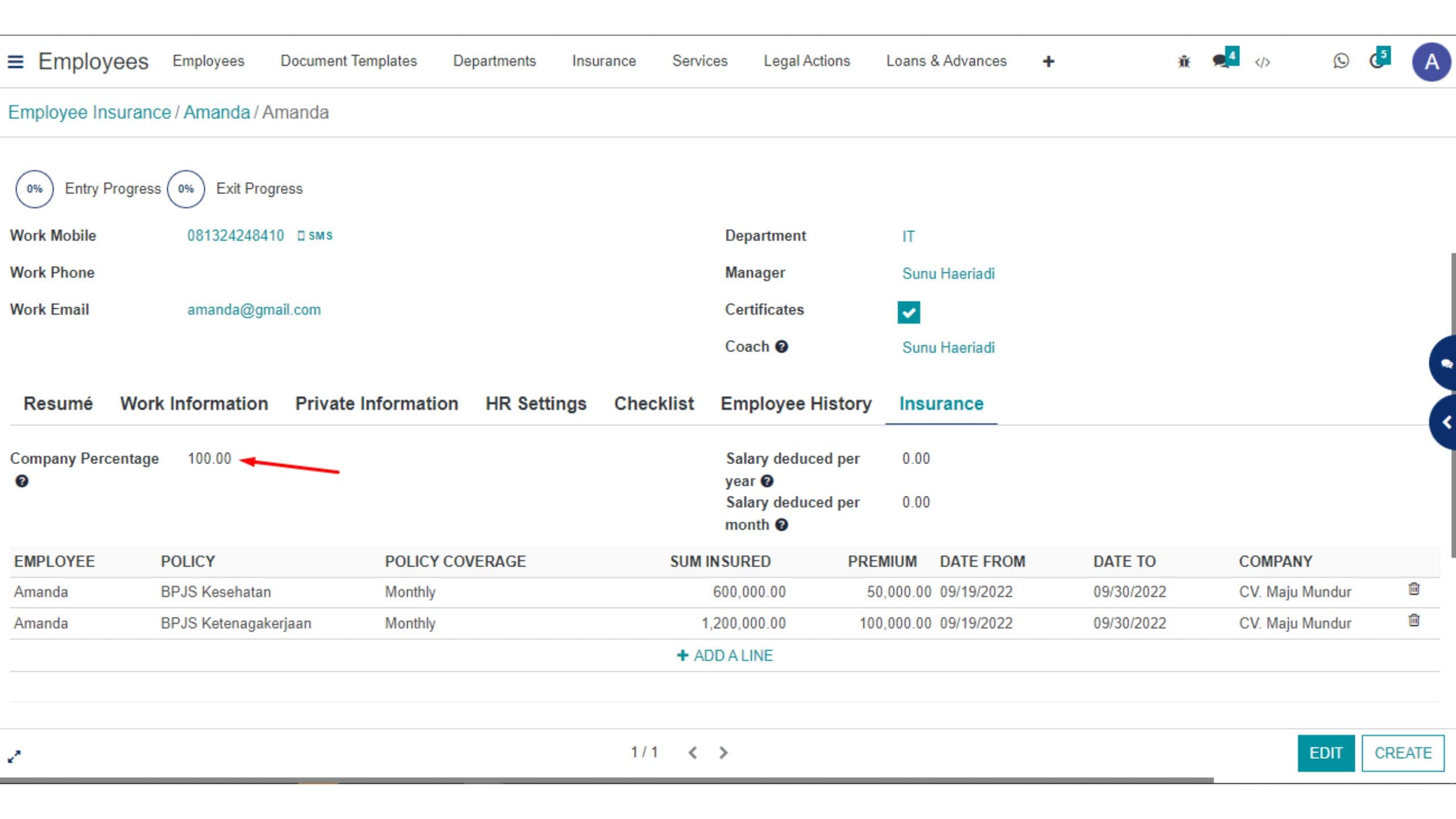Click the Exit Progress 0% indicator
The width and height of the screenshot is (1456, 819).
pos(186,189)
